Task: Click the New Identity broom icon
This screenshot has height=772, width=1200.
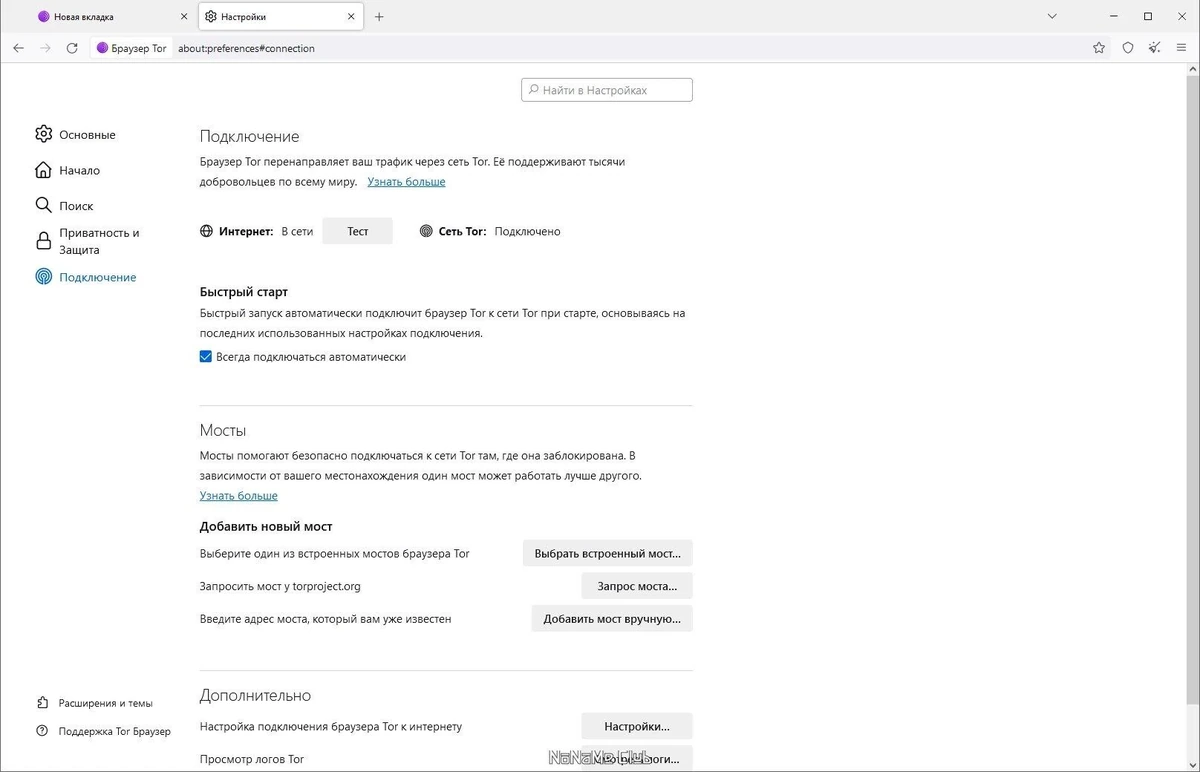Action: pos(1155,48)
